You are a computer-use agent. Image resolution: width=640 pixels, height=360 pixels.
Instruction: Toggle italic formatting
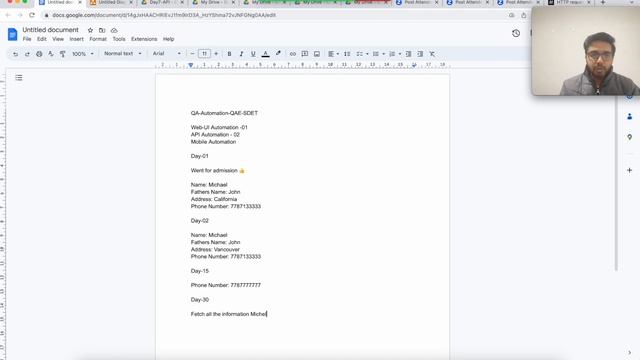coord(241,54)
